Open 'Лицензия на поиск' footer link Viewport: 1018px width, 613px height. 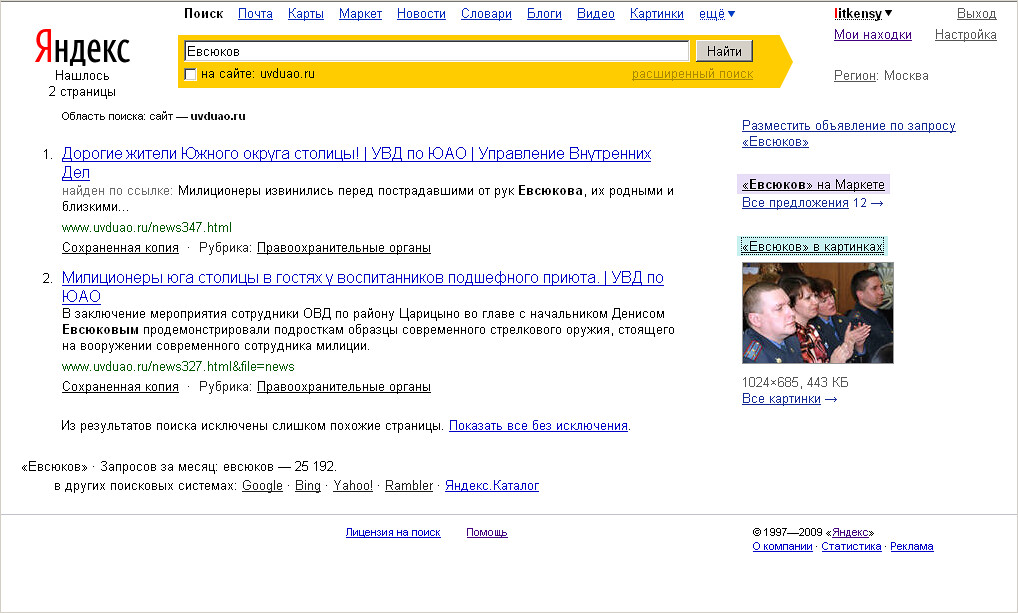393,532
